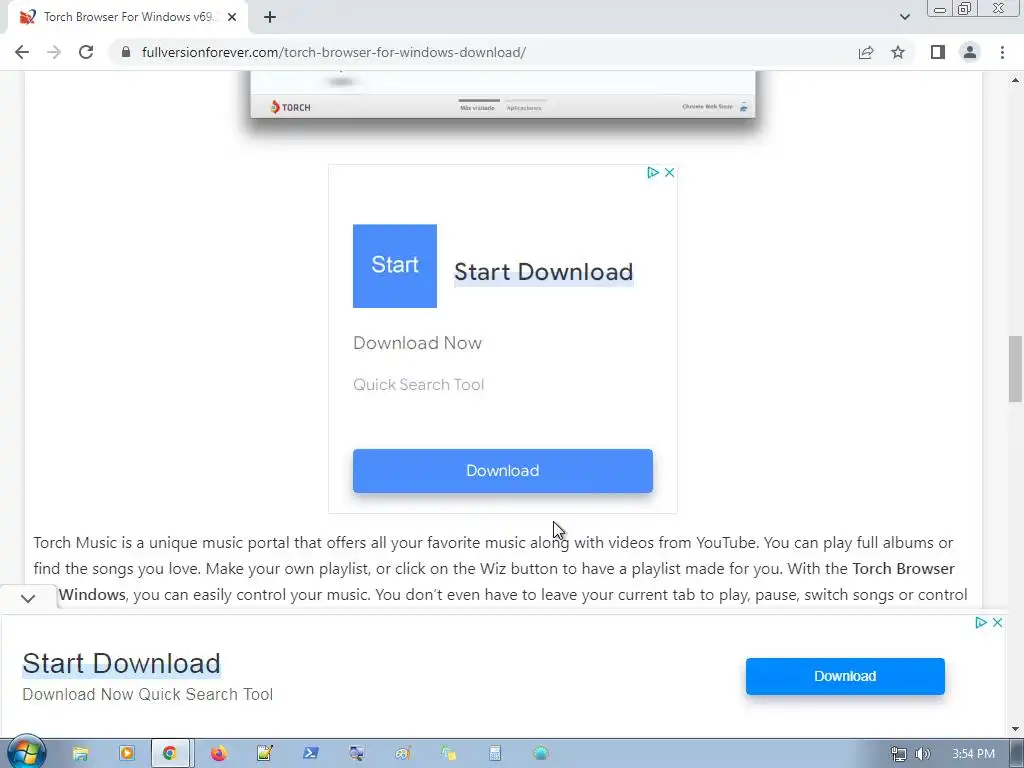Image resolution: width=1024 pixels, height=768 pixels.
Task: Click the vertical scrollbar thumb
Action: (x=1016, y=369)
